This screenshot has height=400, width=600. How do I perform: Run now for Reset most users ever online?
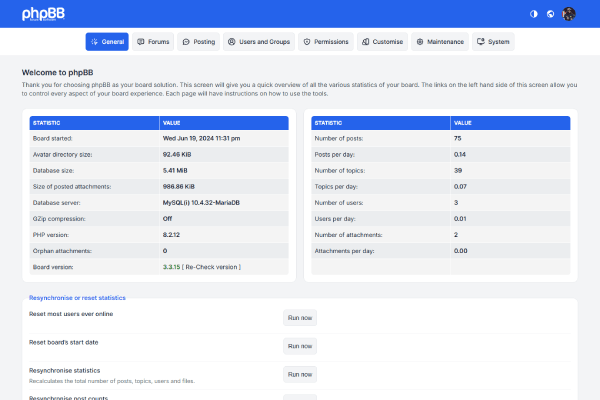tap(300, 318)
